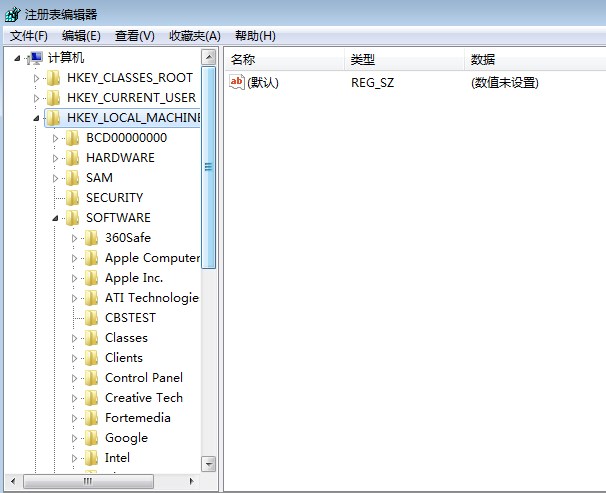The image size is (606, 493).
Task: Open the 编辑(E) menu
Action: [x=81, y=36]
